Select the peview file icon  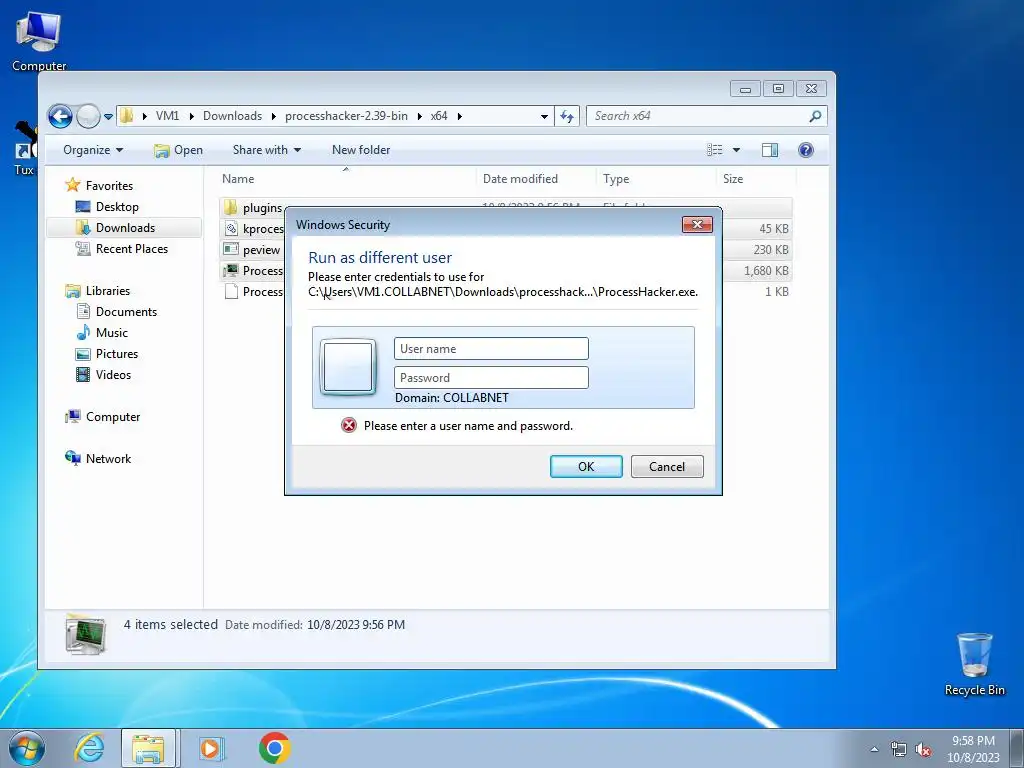231,249
